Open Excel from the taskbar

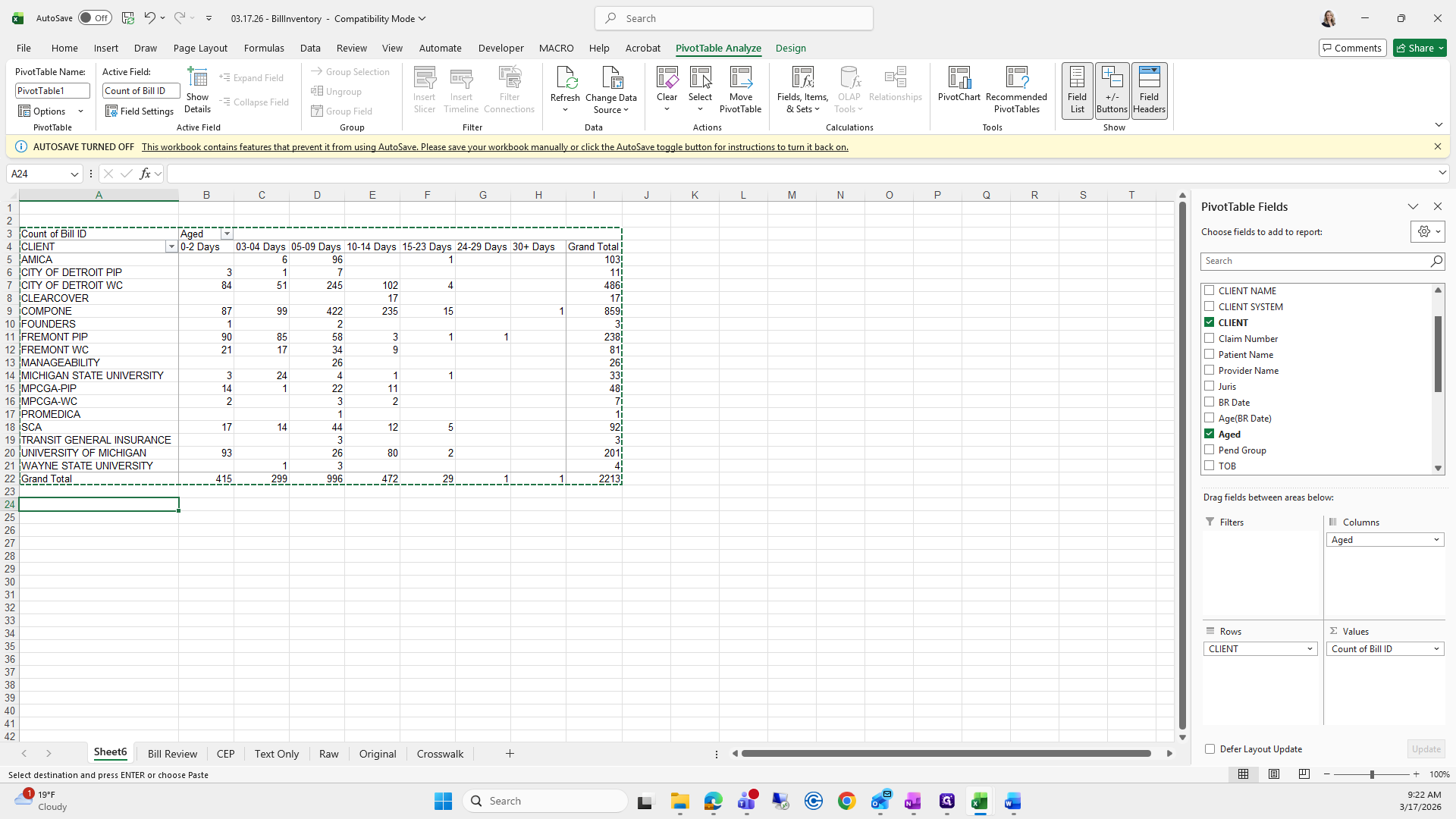click(x=980, y=801)
